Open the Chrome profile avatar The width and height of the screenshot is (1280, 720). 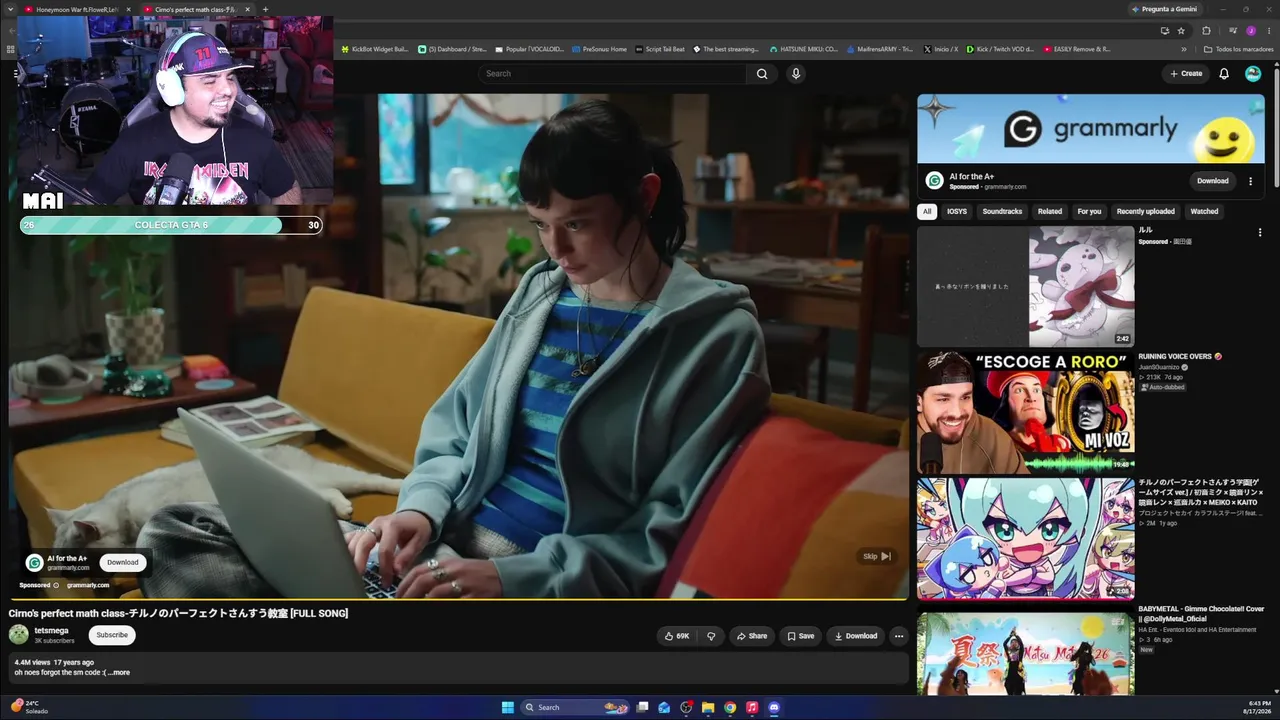pyautogui.click(x=1251, y=30)
